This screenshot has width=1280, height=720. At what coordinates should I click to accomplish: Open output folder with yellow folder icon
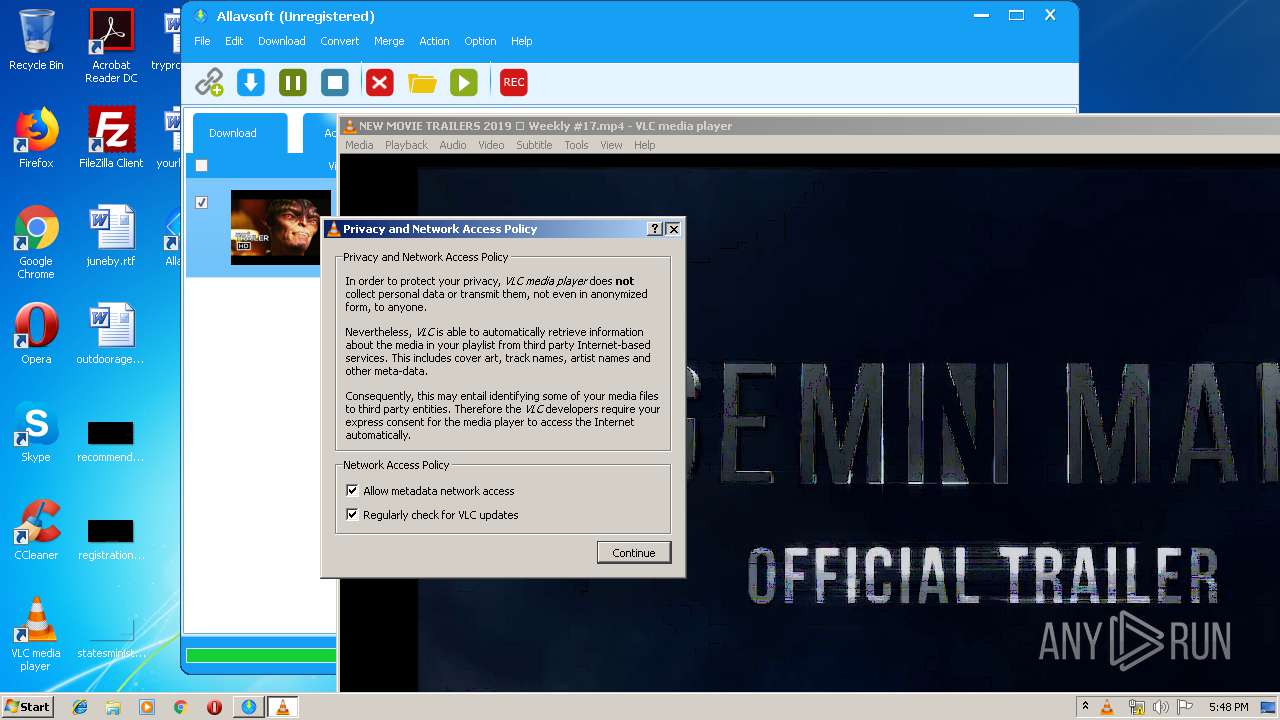click(422, 82)
